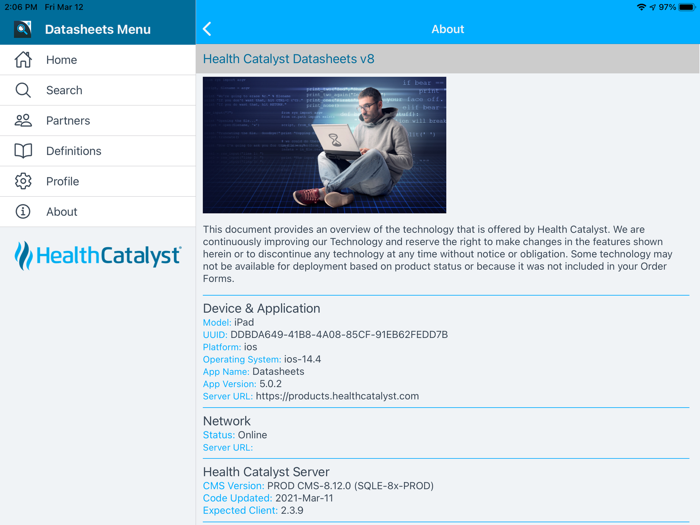Open Definitions menu item

(98, 151)
